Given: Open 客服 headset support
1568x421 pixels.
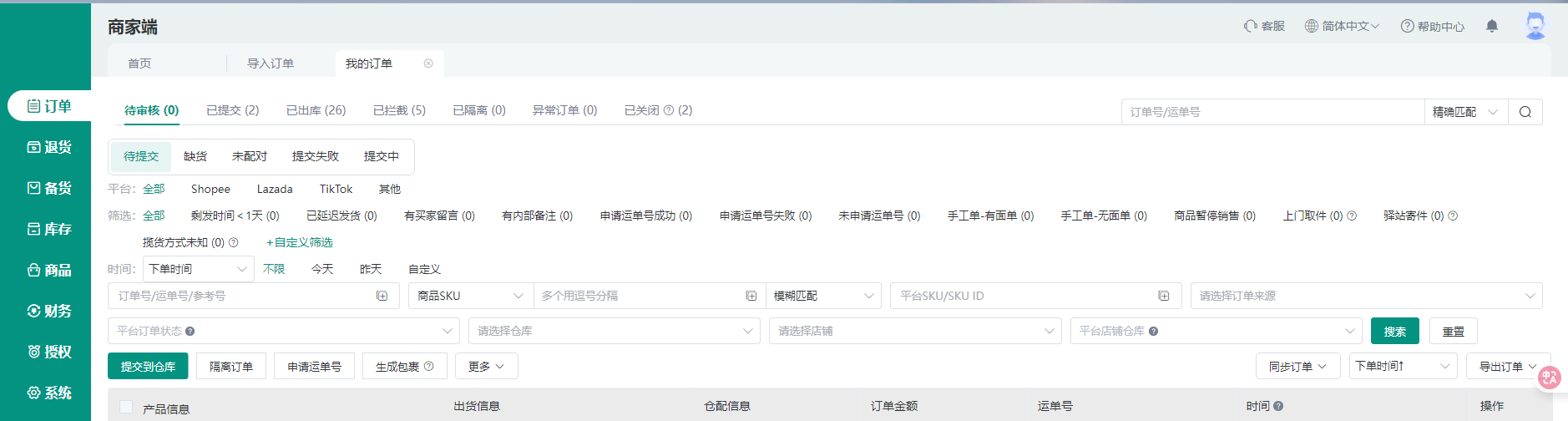Looking at the screenshot, I should tap(1264, 26).
